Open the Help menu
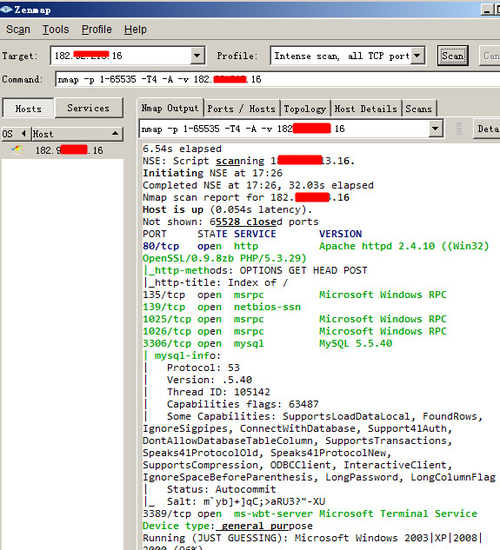The height and width of the screenshot is (550, 500). (x=135, y=29)
